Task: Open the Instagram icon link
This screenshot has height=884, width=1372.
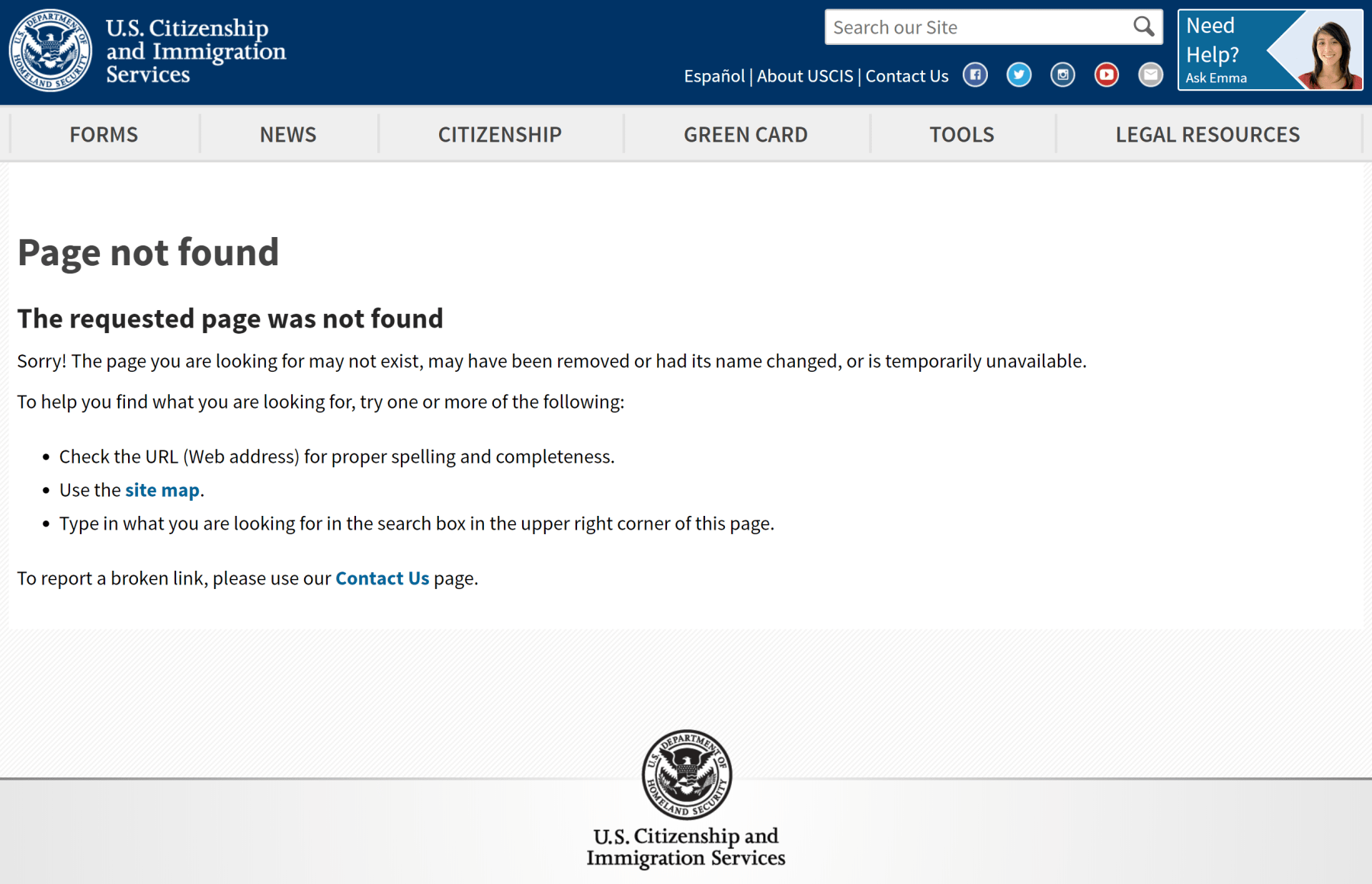Action: click(x=1063, y=75)
